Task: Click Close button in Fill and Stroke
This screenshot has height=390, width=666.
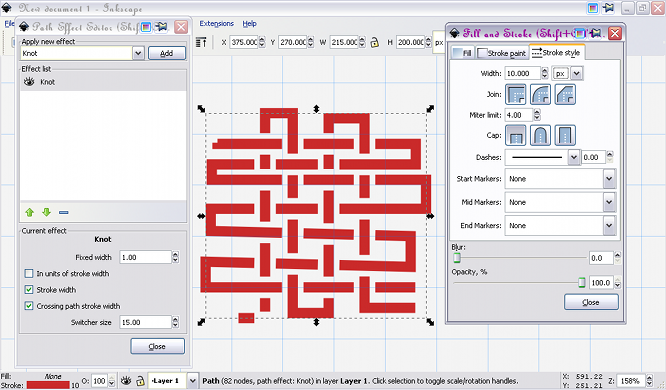Action: click(591, 302)
